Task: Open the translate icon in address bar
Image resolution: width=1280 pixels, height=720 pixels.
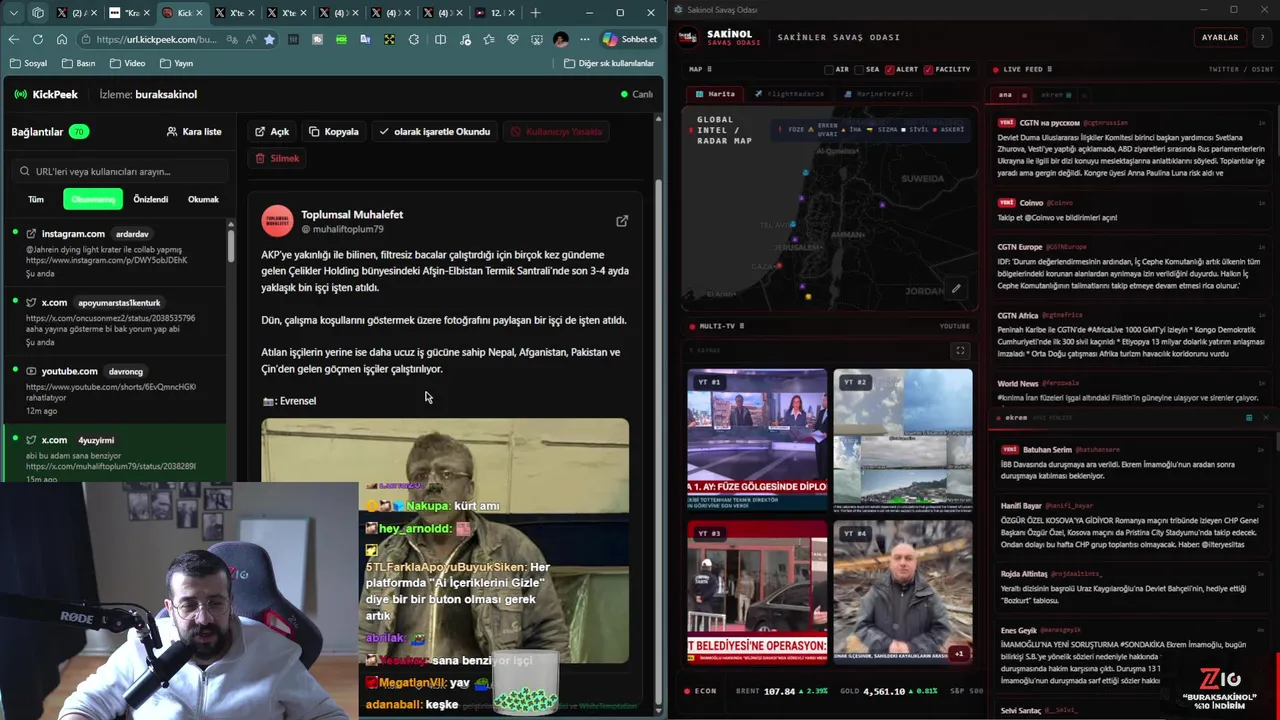Action: click(x=232, y=39)
